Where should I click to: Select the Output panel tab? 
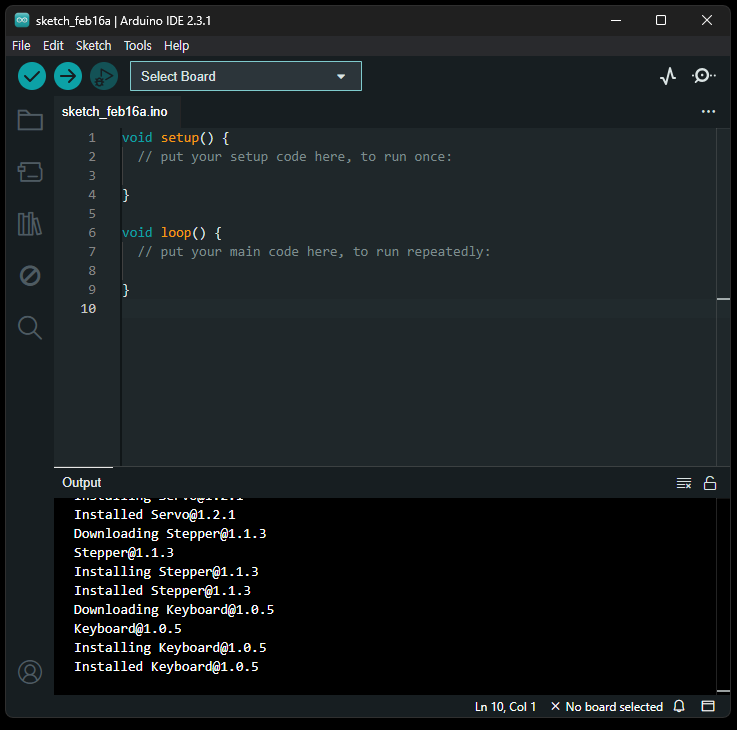[82, 483]
